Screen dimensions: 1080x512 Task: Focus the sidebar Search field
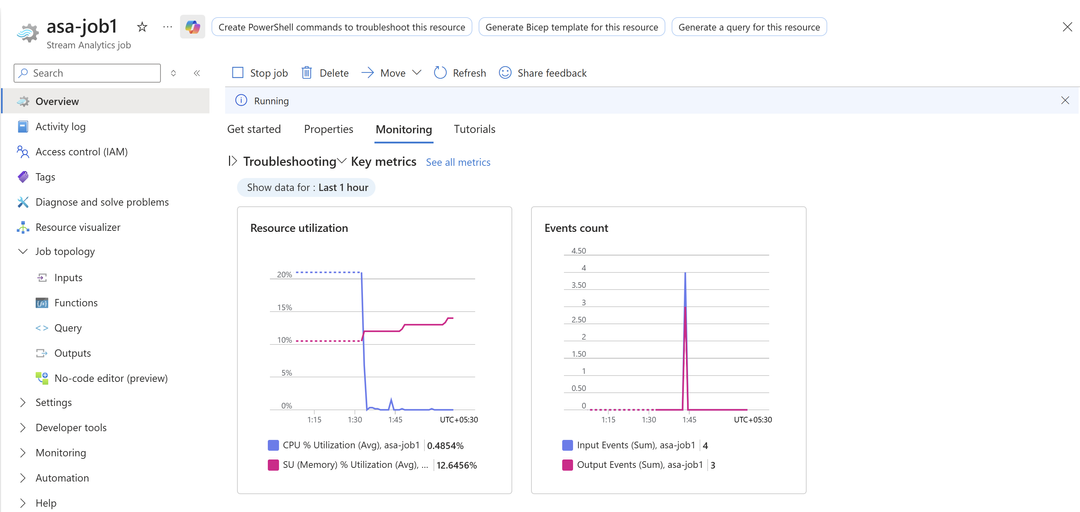coord(87,73)
